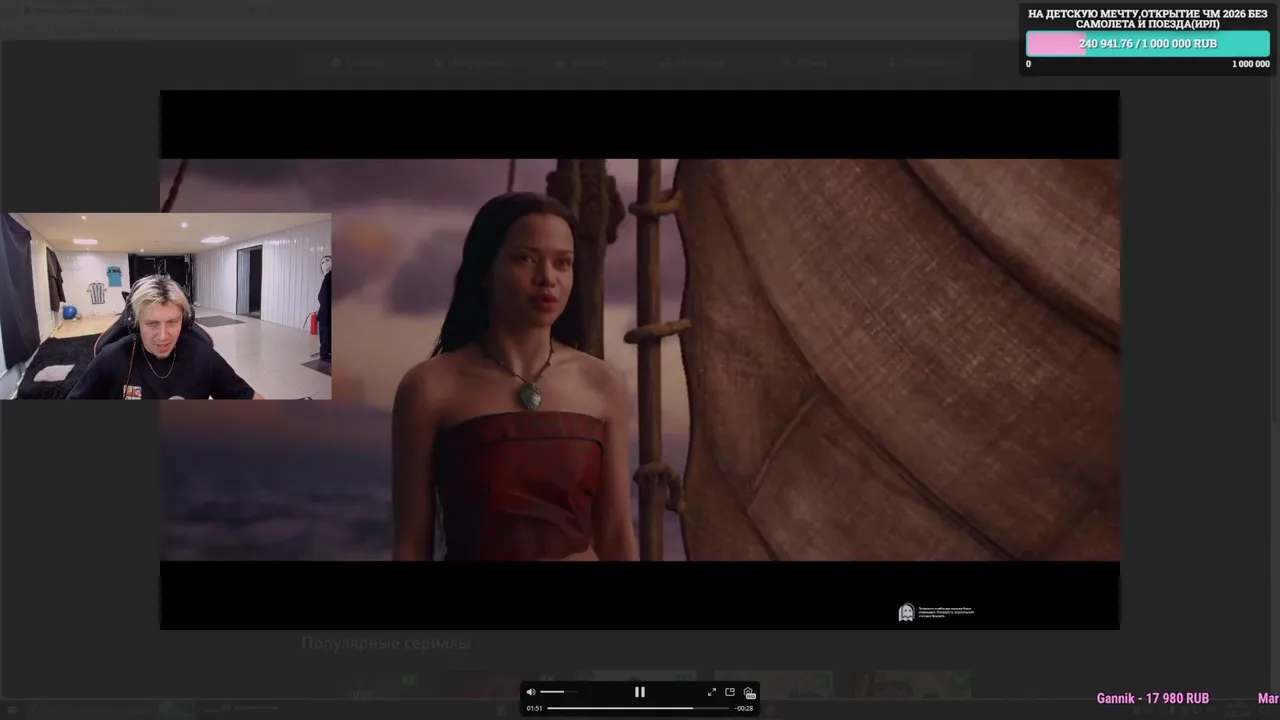The image size is (1280, 720).
Task: Pause the playing video
Action: coord(640,692)
